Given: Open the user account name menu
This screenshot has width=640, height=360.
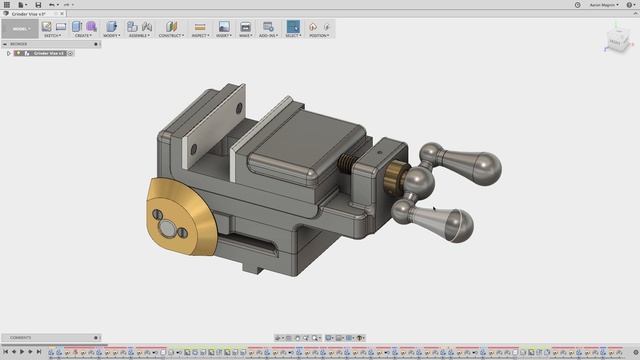Looking at the screenshot, I should 604,5.
